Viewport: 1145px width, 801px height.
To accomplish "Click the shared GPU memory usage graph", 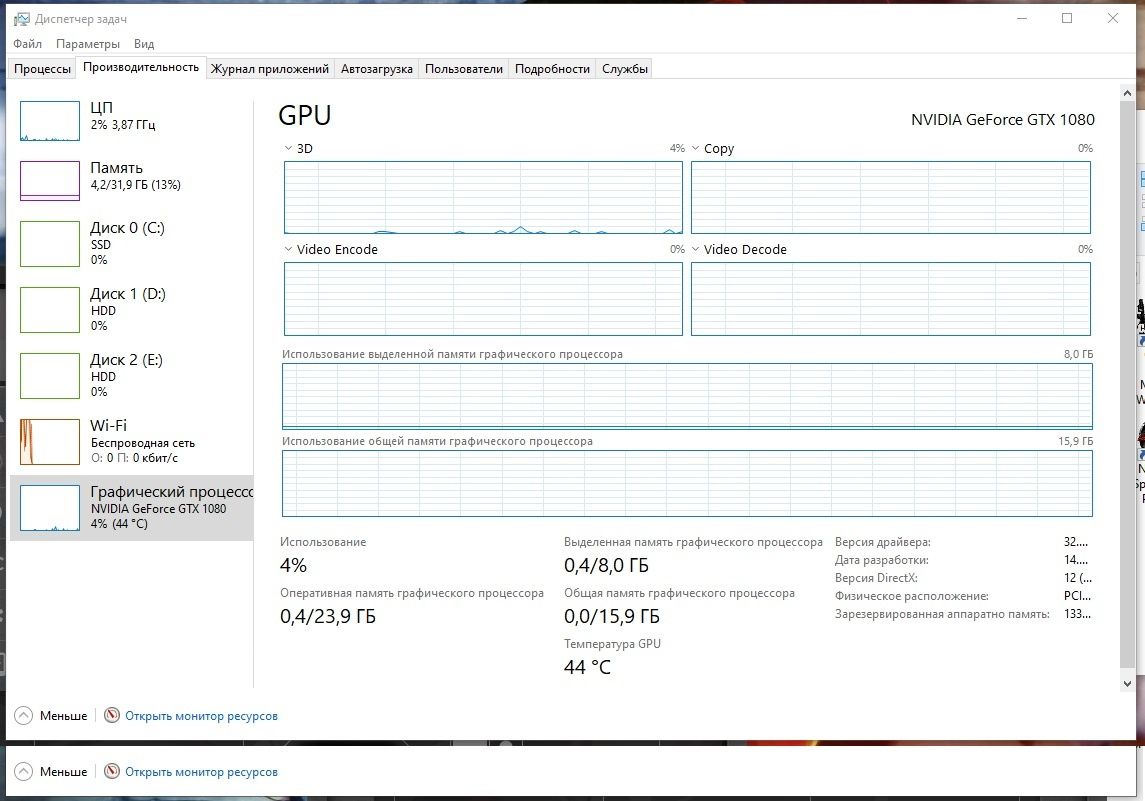I will (687, 483).
